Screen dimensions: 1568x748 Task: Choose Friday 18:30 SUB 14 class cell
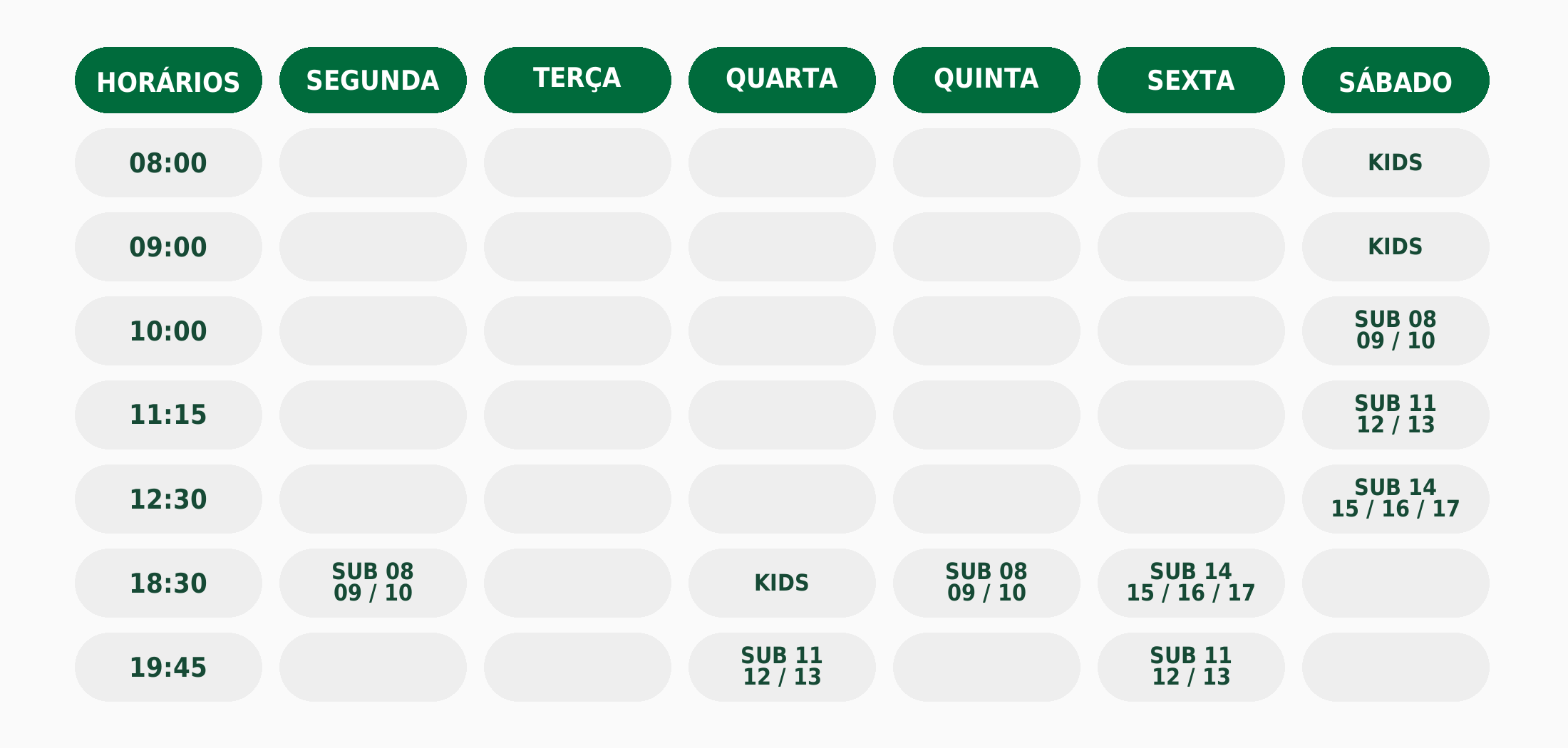point(1191,583)
